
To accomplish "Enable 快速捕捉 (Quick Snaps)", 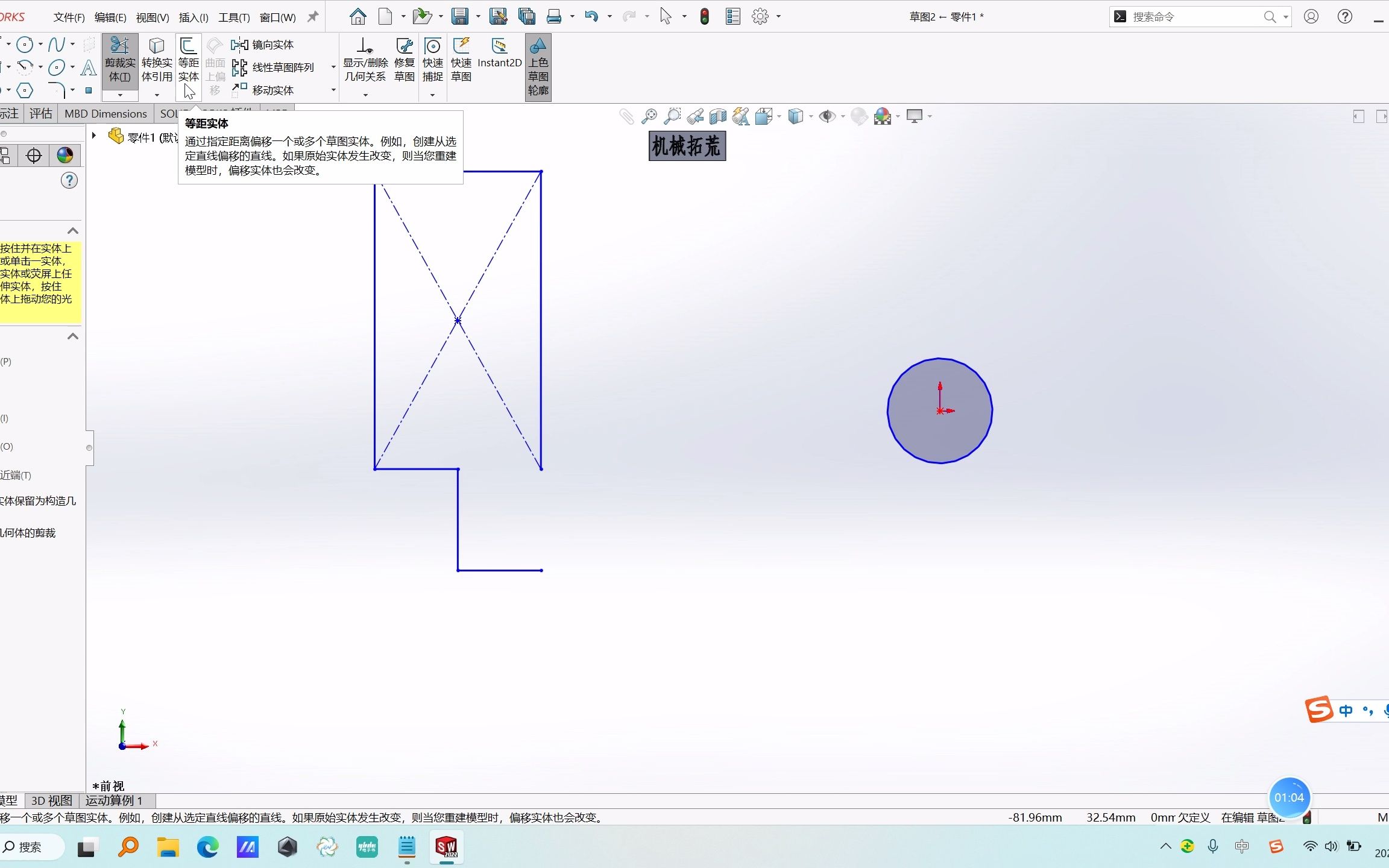I will pos(432,60).
